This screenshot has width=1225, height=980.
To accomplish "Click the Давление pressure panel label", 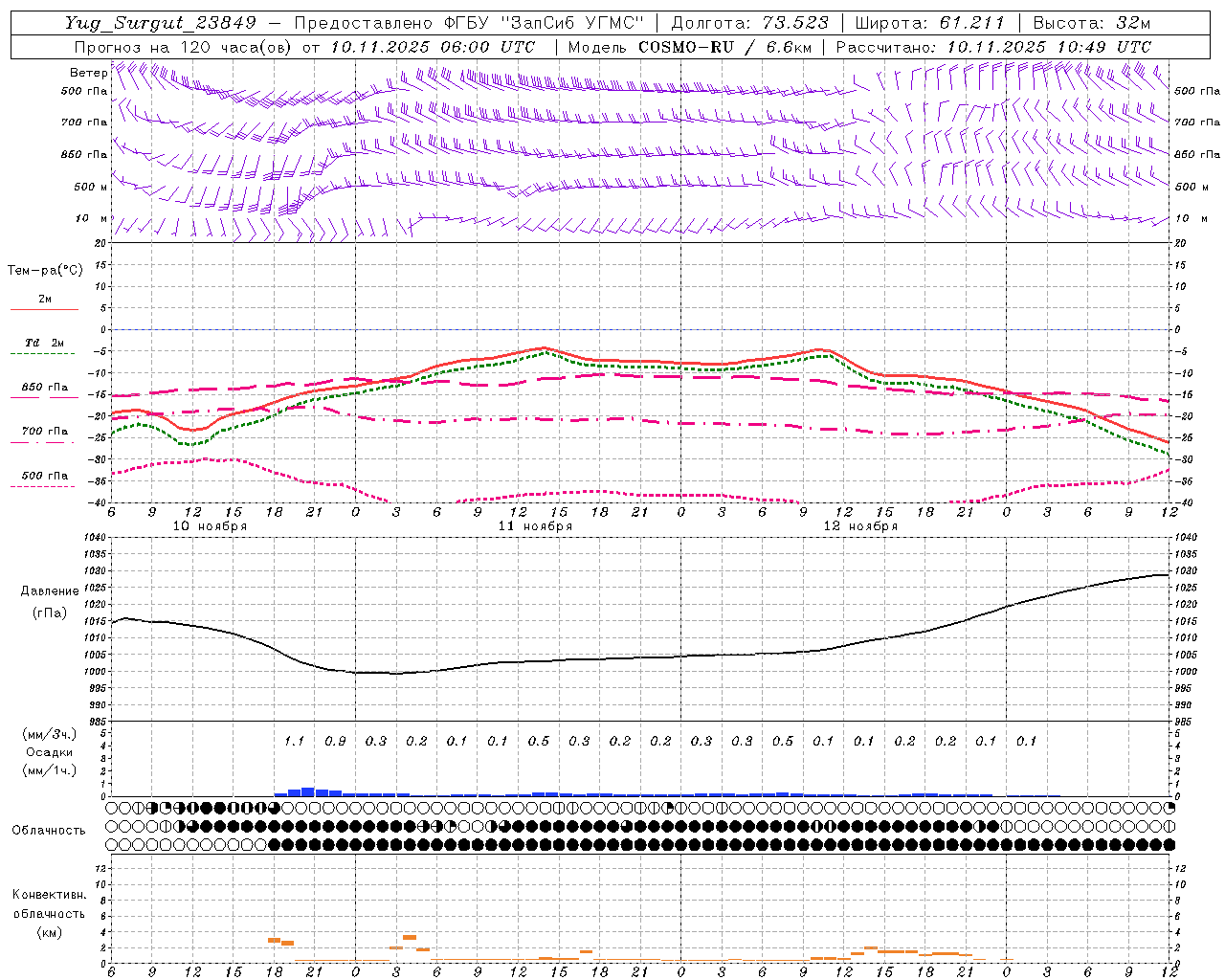I will pos(50,591).
